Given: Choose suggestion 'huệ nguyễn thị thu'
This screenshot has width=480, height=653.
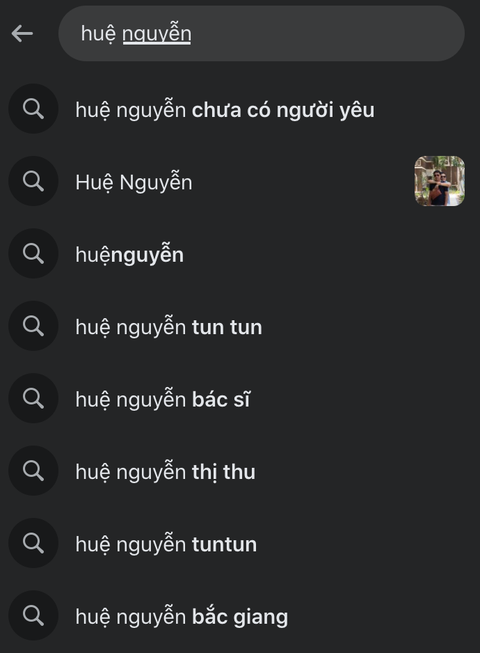Looking at the screenshot, I should (x=165, y=472).
